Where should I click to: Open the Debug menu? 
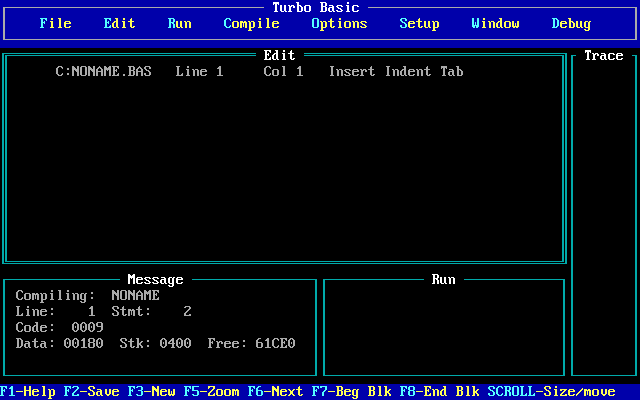point(571,24)
